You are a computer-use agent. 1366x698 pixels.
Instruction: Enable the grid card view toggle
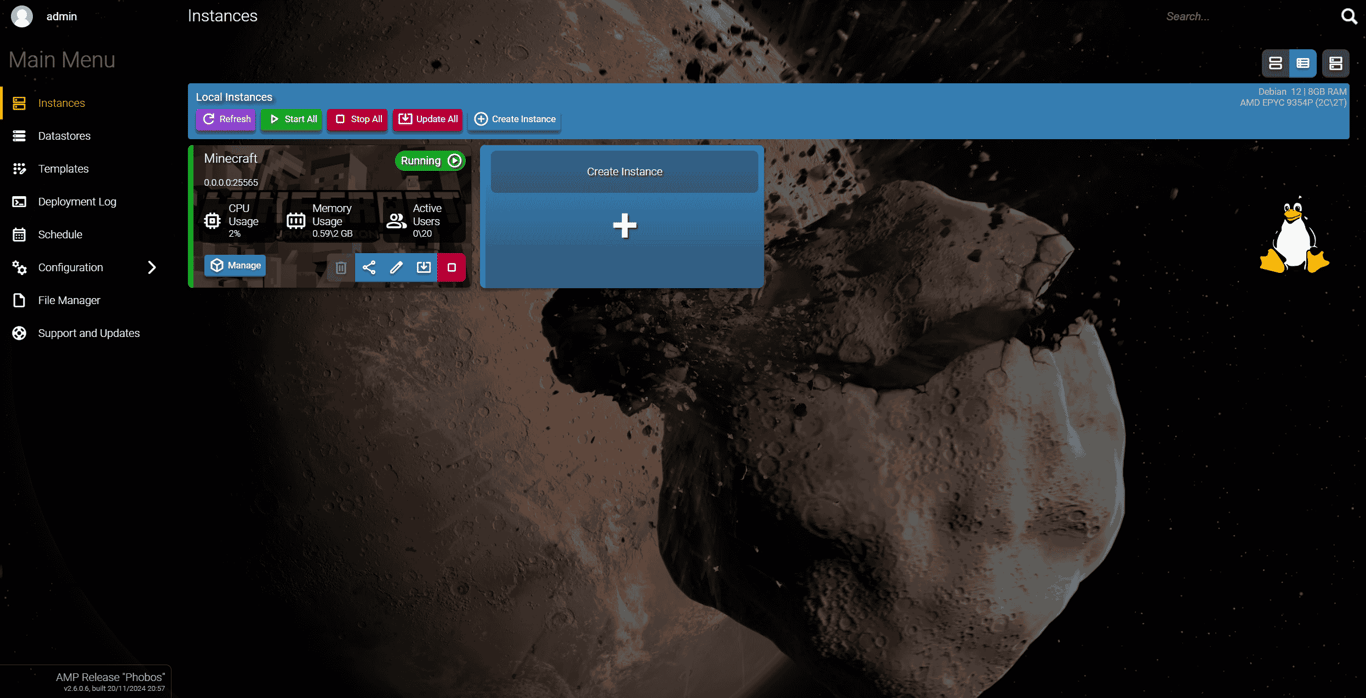click(1336, 63)
